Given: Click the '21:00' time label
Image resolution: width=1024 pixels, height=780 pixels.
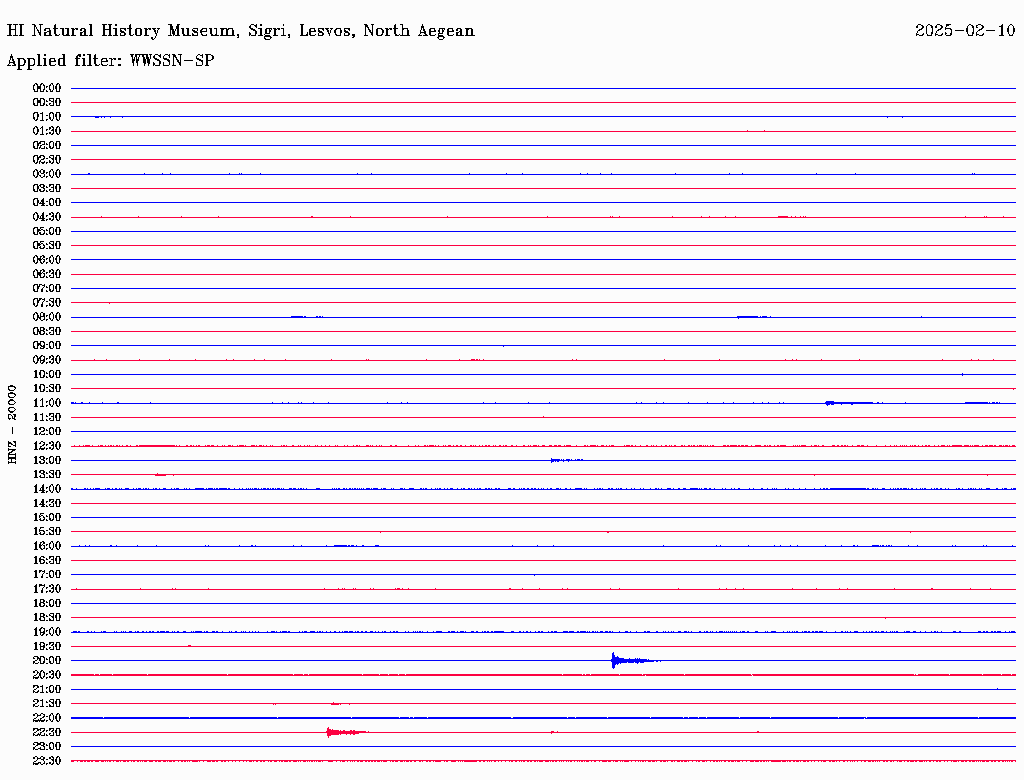Looking at the screenshot, I should coord(47,689).
